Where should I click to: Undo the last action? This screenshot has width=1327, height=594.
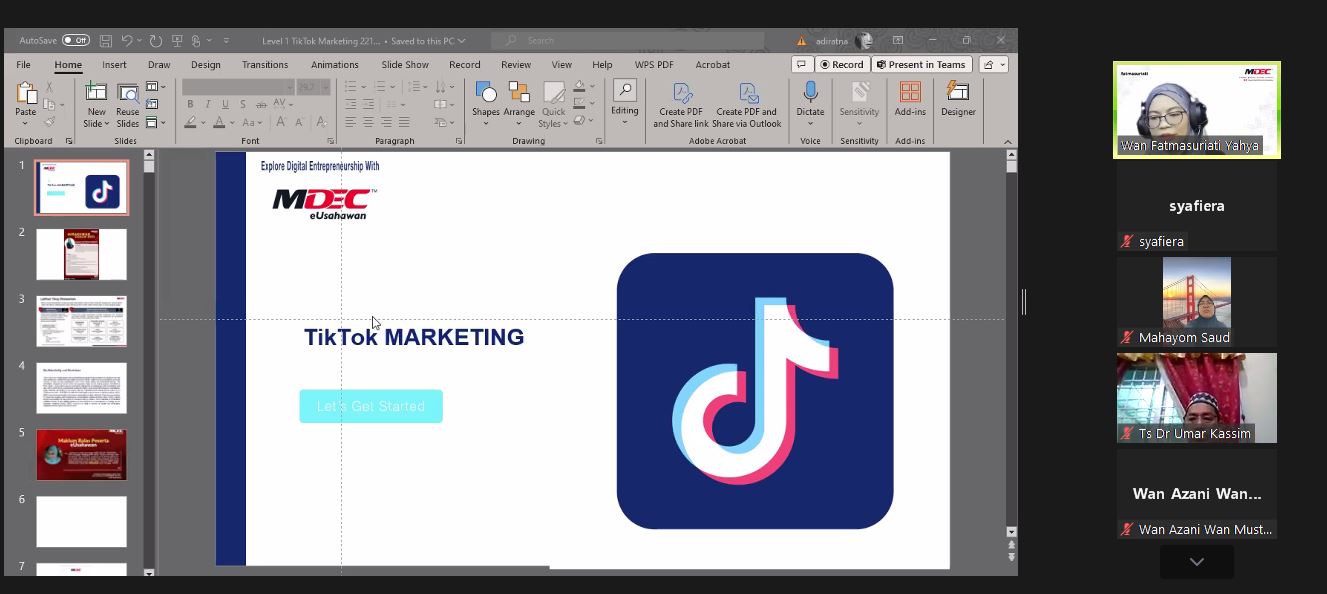pos(127,41)
